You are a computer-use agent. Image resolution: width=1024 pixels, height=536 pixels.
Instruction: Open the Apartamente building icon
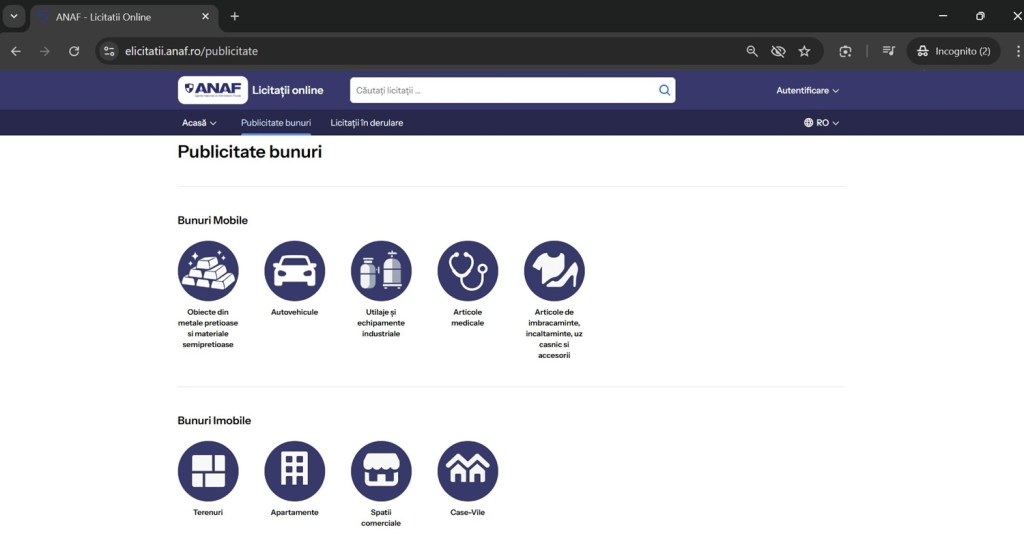pyautogui.click(x=294, y=471)
